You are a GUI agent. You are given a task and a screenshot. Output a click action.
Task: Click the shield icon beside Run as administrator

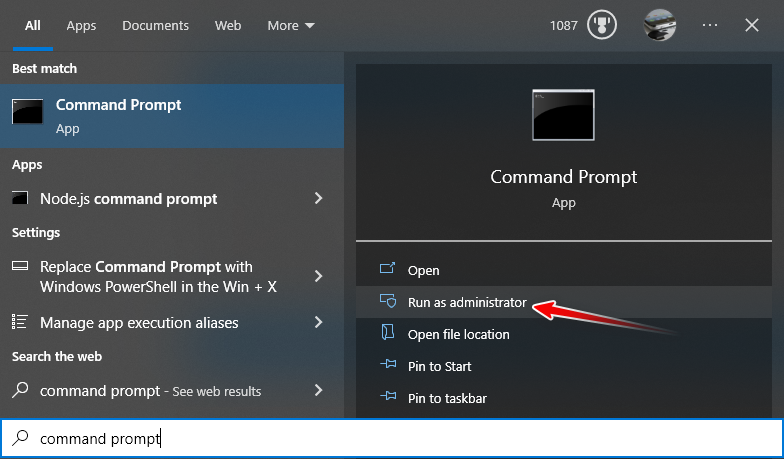click(x=388, y=302)
